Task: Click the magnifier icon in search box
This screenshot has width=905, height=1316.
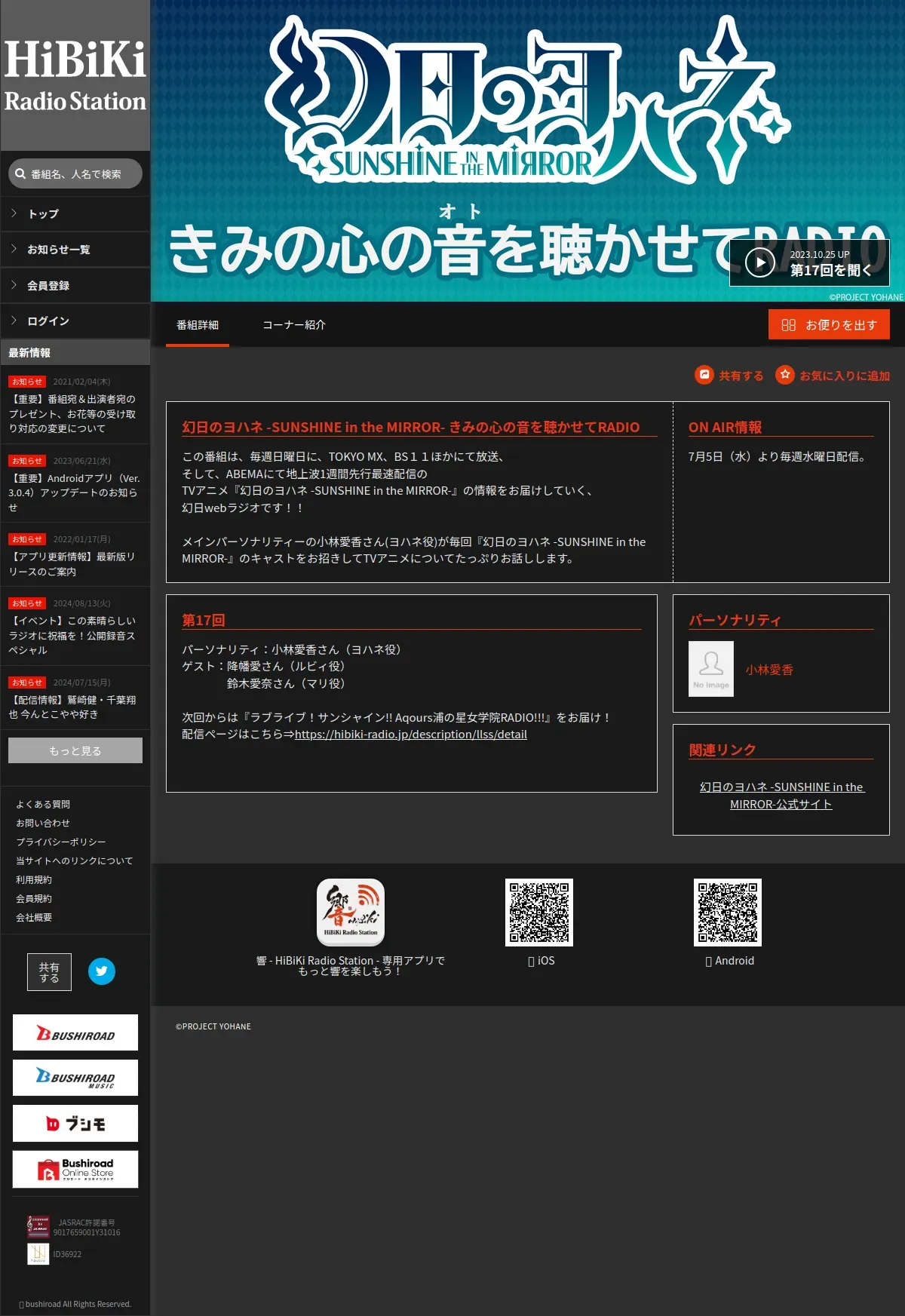Action: (20, 173)
